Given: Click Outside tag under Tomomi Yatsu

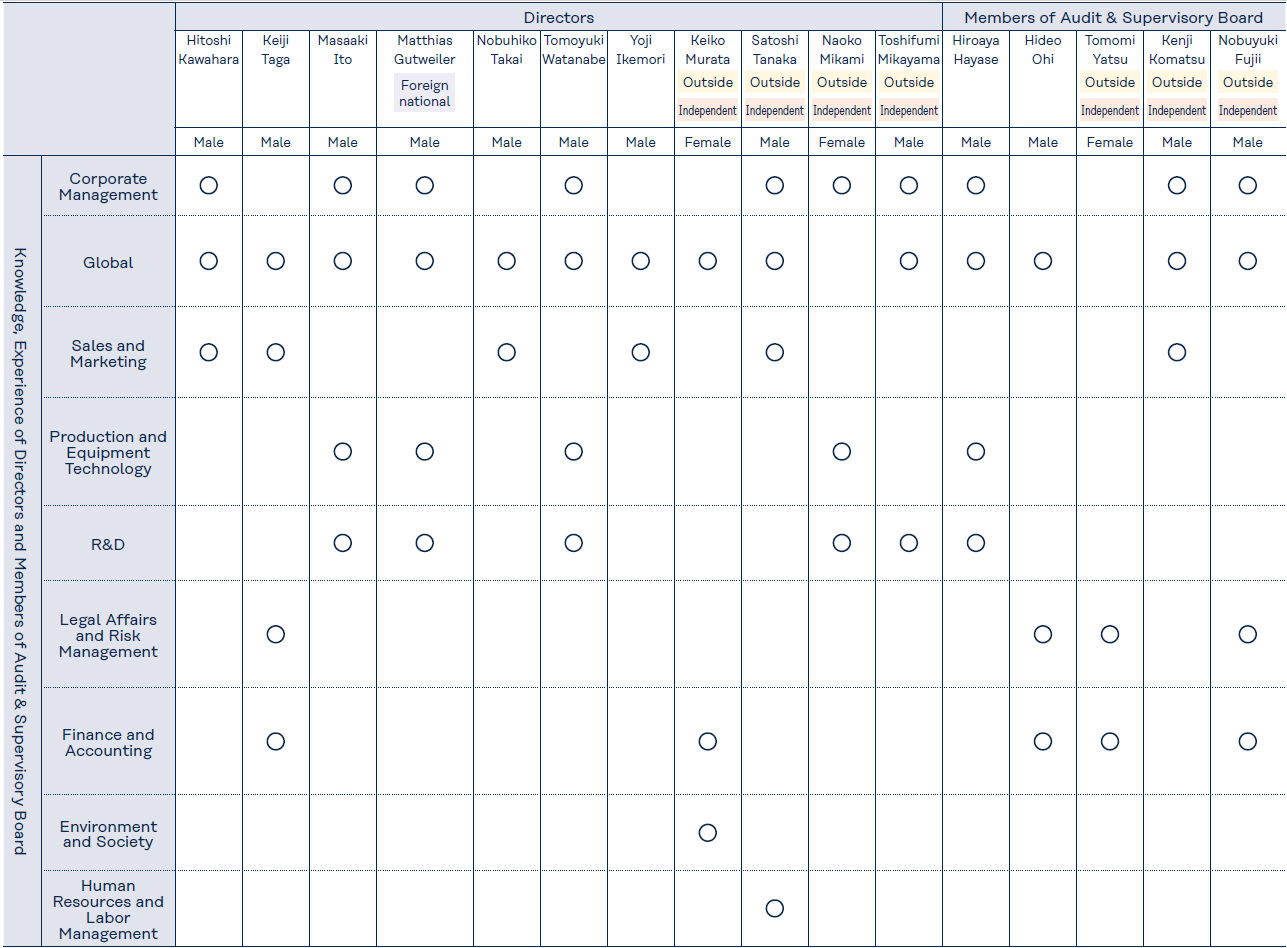Looking at the screenshot, I should tap(1110, 83).
